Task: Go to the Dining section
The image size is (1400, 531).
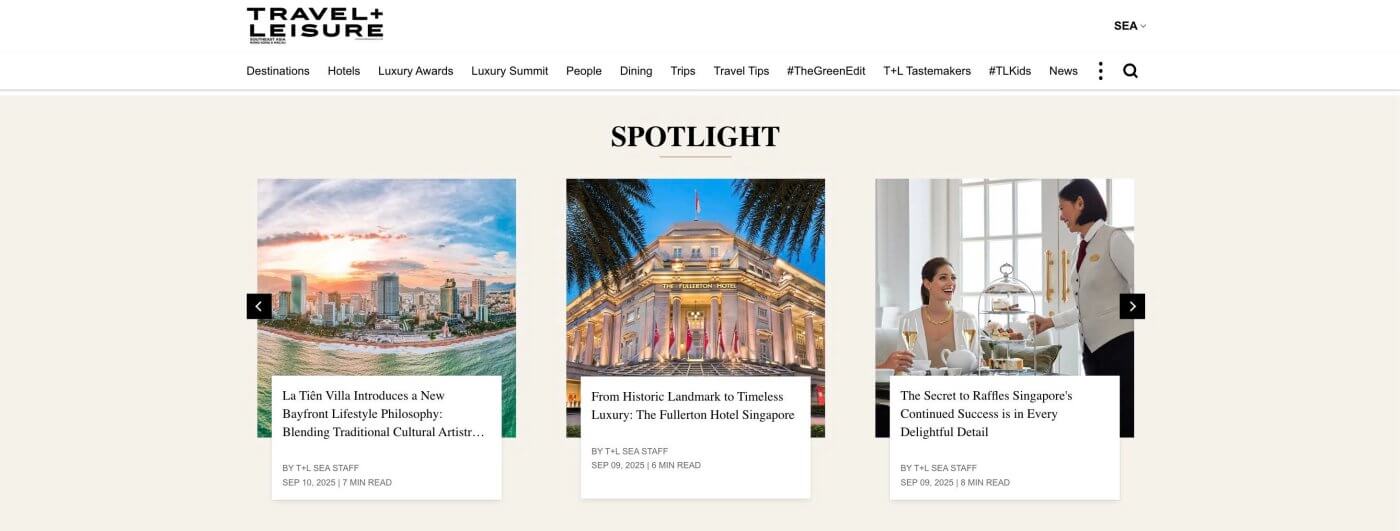Action: click(636, 71)
